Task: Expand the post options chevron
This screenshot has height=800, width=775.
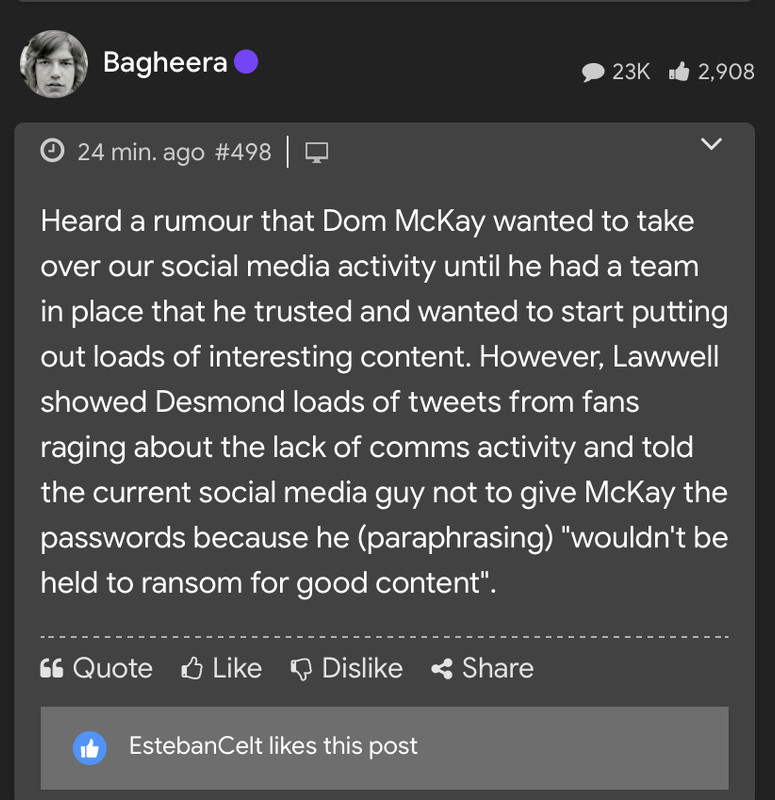Action: 711,144
